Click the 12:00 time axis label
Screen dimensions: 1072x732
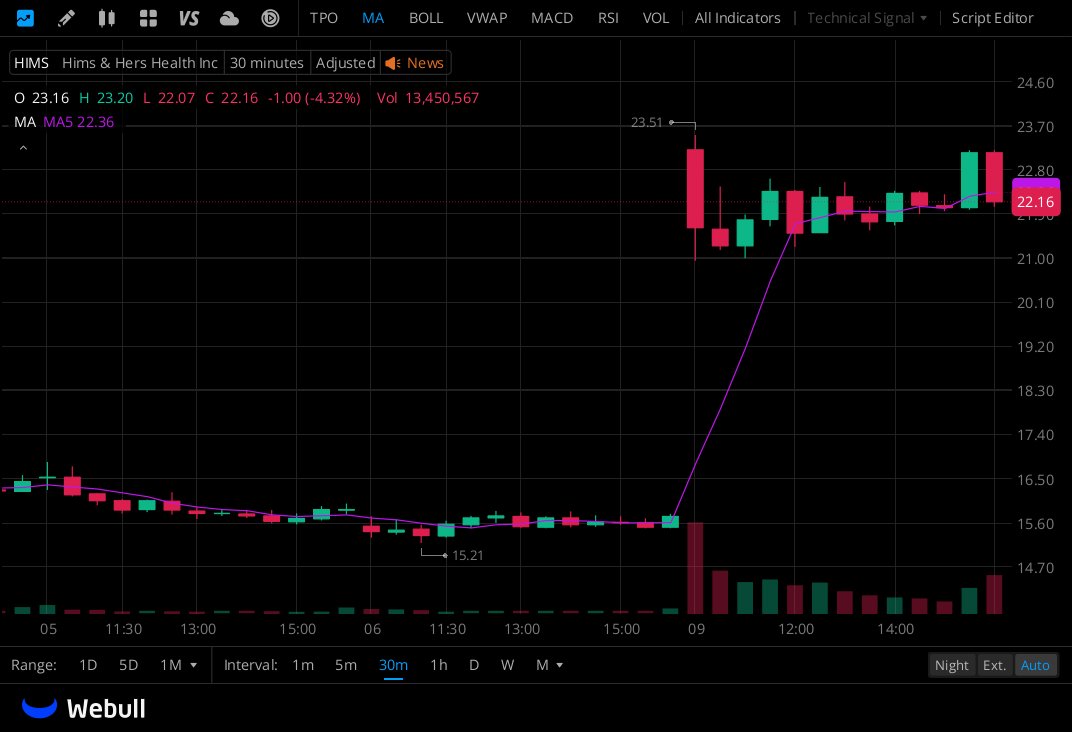point(796,629)
